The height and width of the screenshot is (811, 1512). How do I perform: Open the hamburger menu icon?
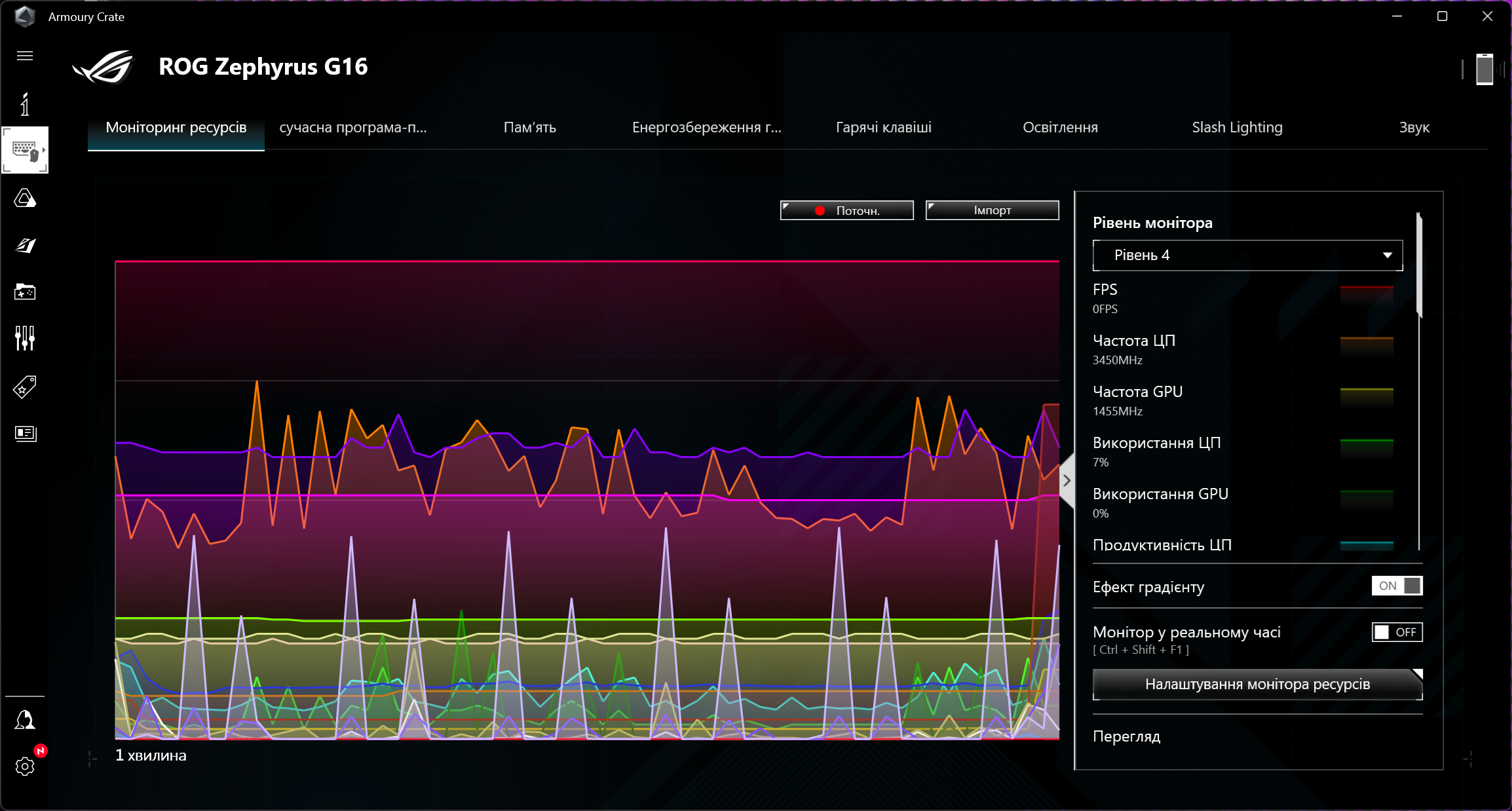click(25, 56)
